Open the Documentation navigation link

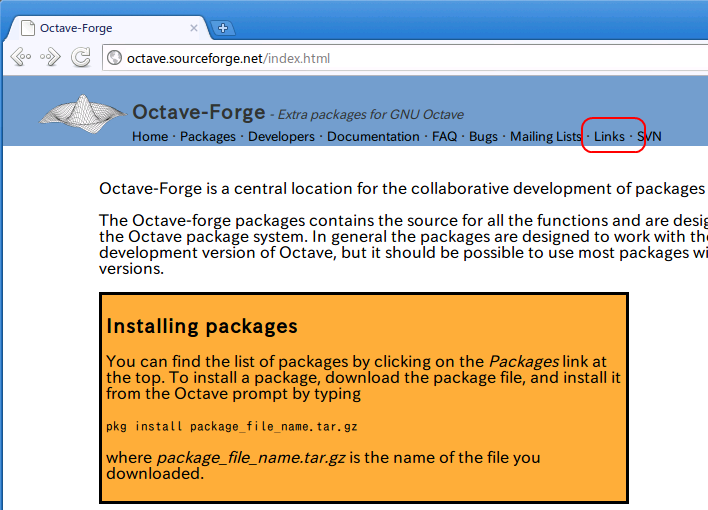pos(373,136)
